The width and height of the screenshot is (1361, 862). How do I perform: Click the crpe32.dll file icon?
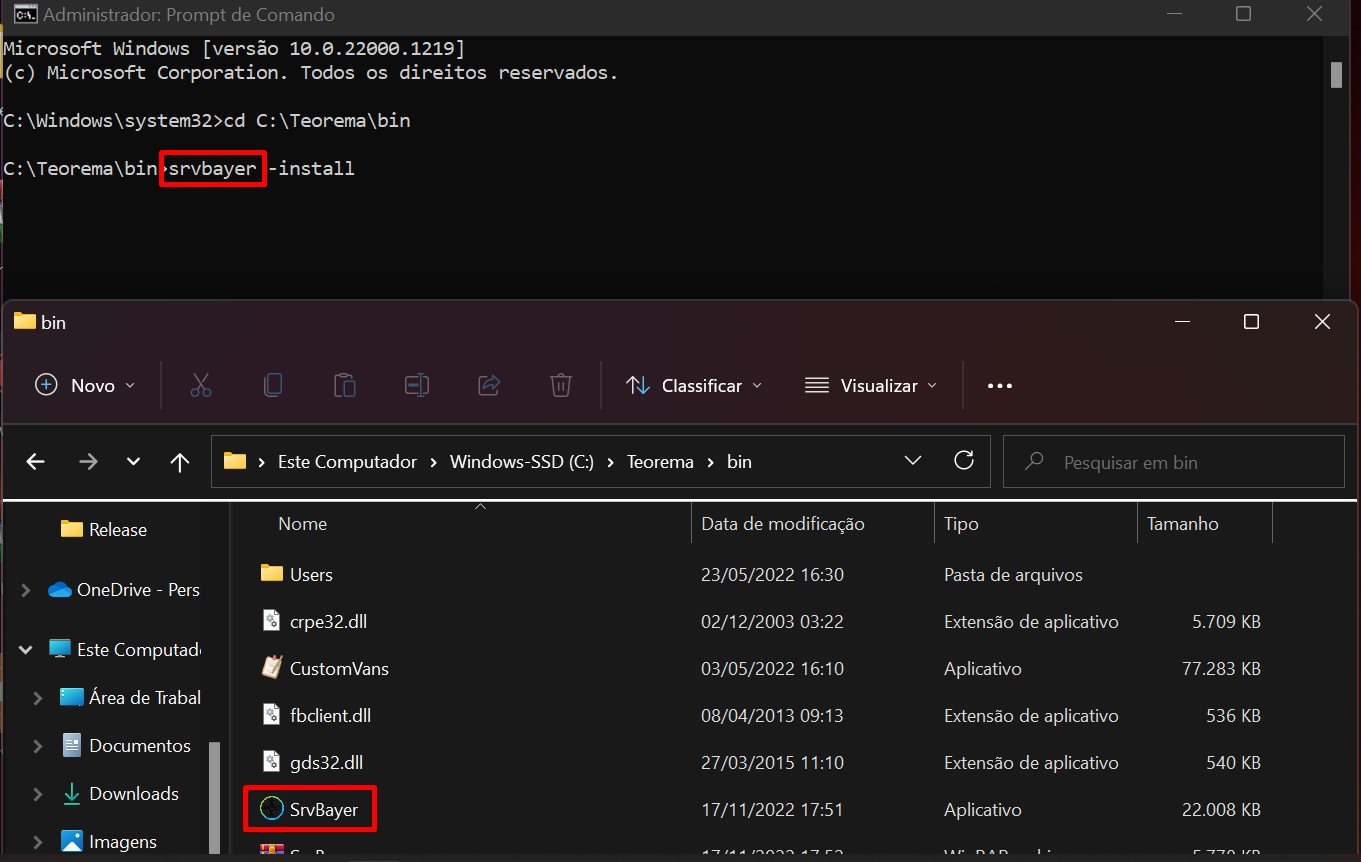[x=271, y=621]
